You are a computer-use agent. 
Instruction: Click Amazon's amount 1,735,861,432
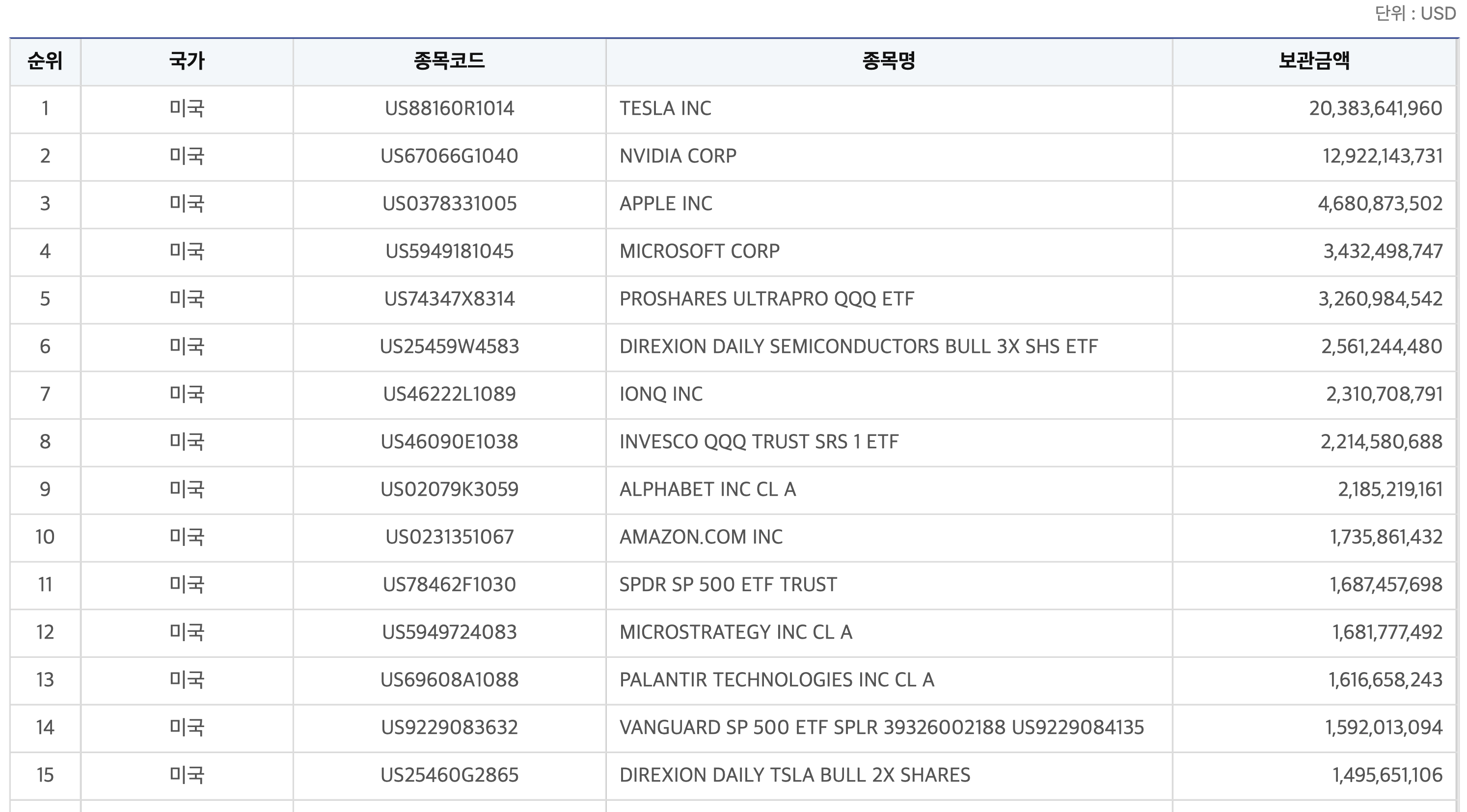coord(1386,537)
